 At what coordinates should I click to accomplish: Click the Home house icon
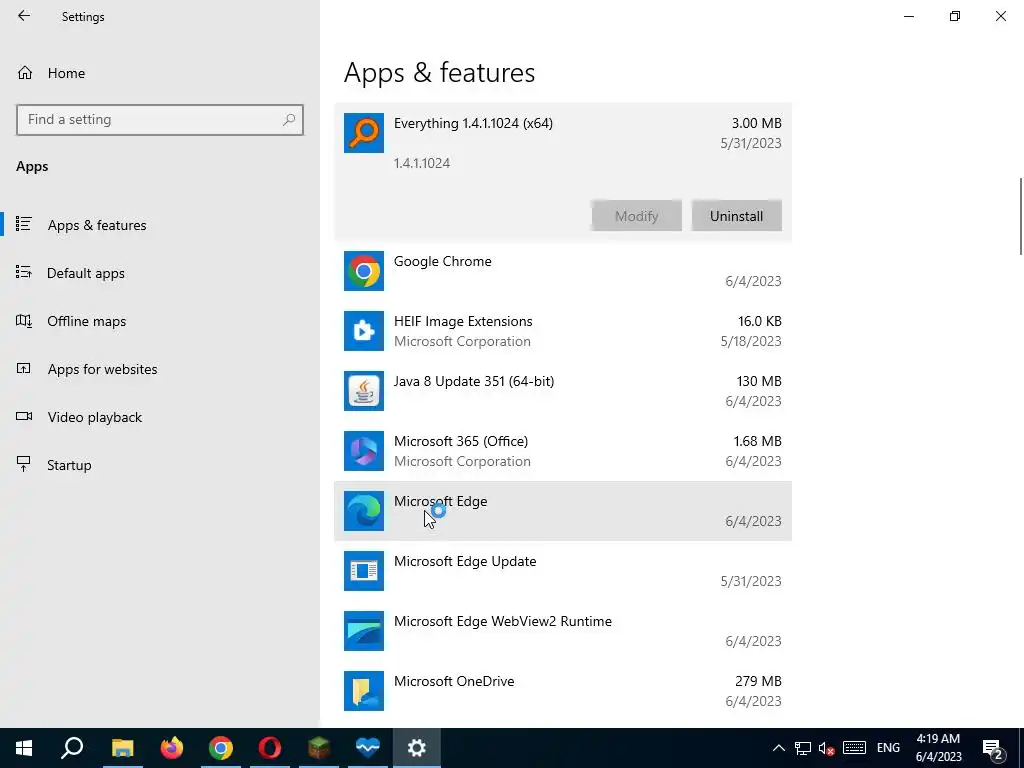click(x=25, y=72)
